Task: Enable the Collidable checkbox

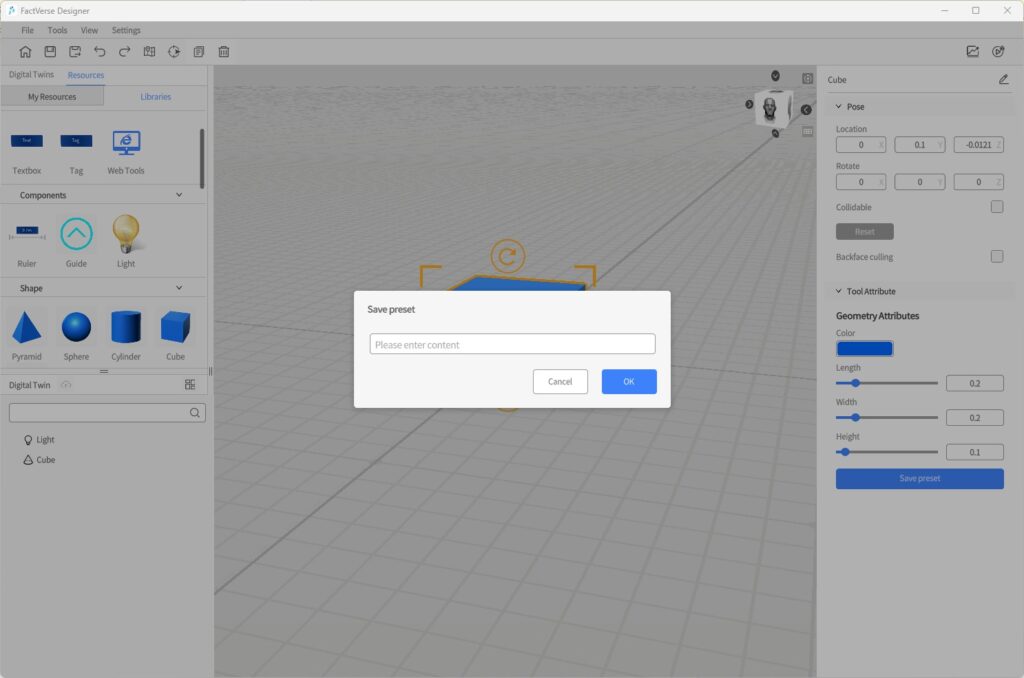Action: click(x=996, y=207)
